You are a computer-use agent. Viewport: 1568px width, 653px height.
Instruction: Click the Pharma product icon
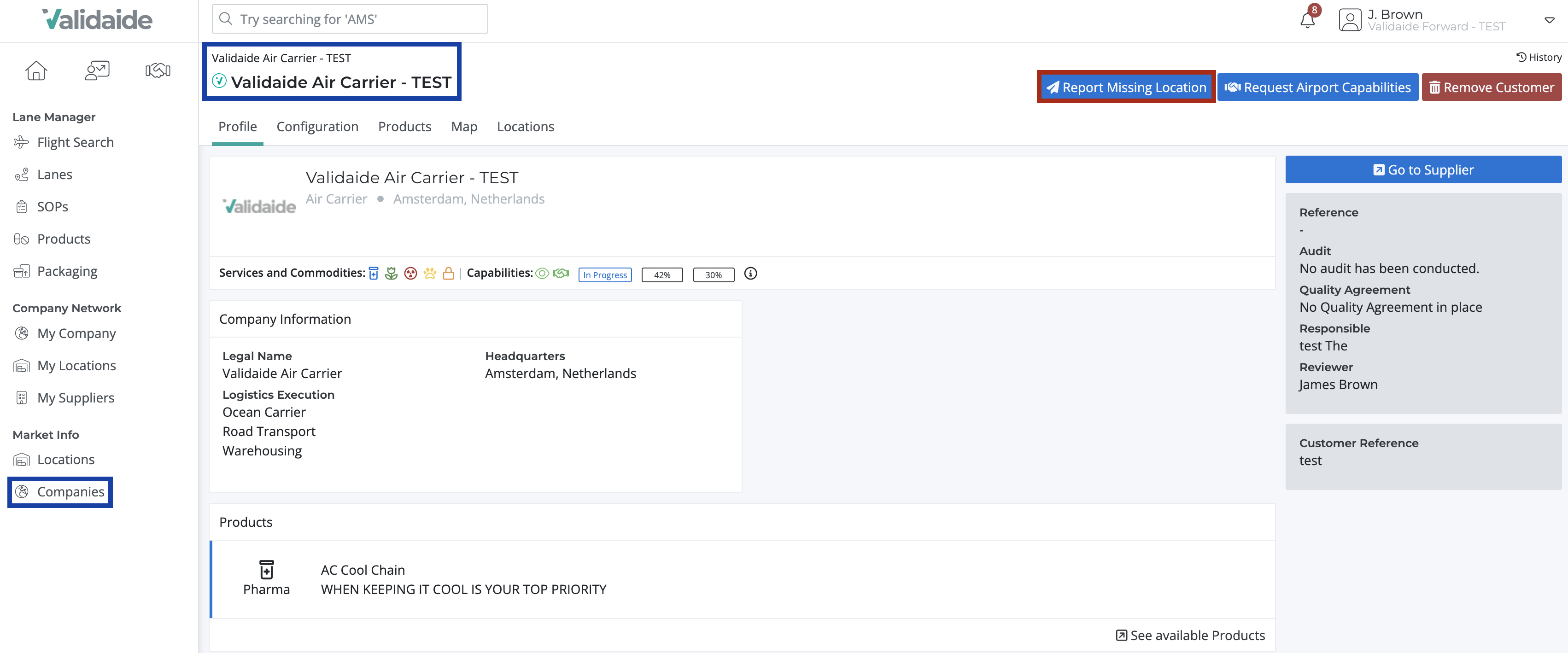pyautogui.click(x=266, y=570)
